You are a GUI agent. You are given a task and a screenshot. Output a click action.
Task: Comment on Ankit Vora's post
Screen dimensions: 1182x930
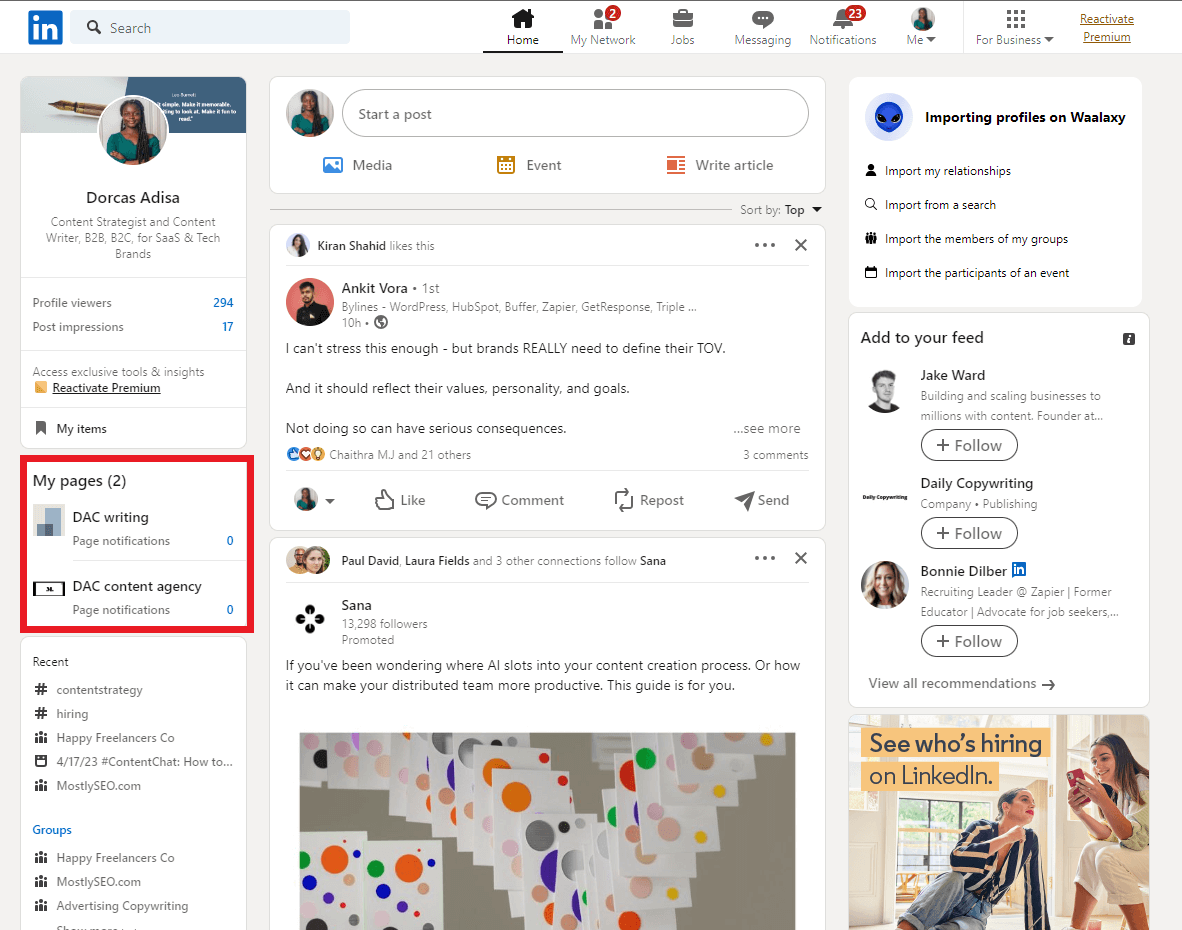[519, 499]
